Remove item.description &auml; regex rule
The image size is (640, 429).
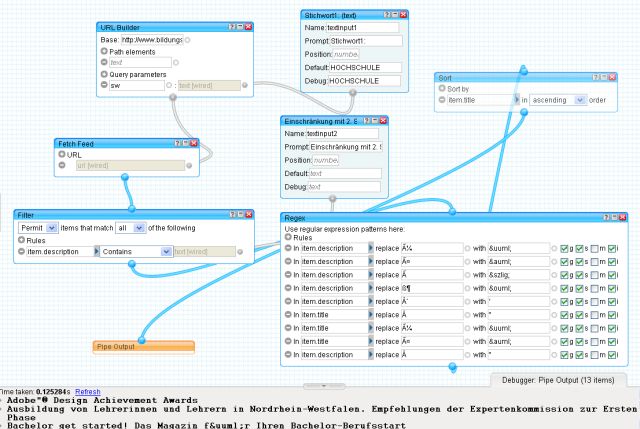pos(288,262)
